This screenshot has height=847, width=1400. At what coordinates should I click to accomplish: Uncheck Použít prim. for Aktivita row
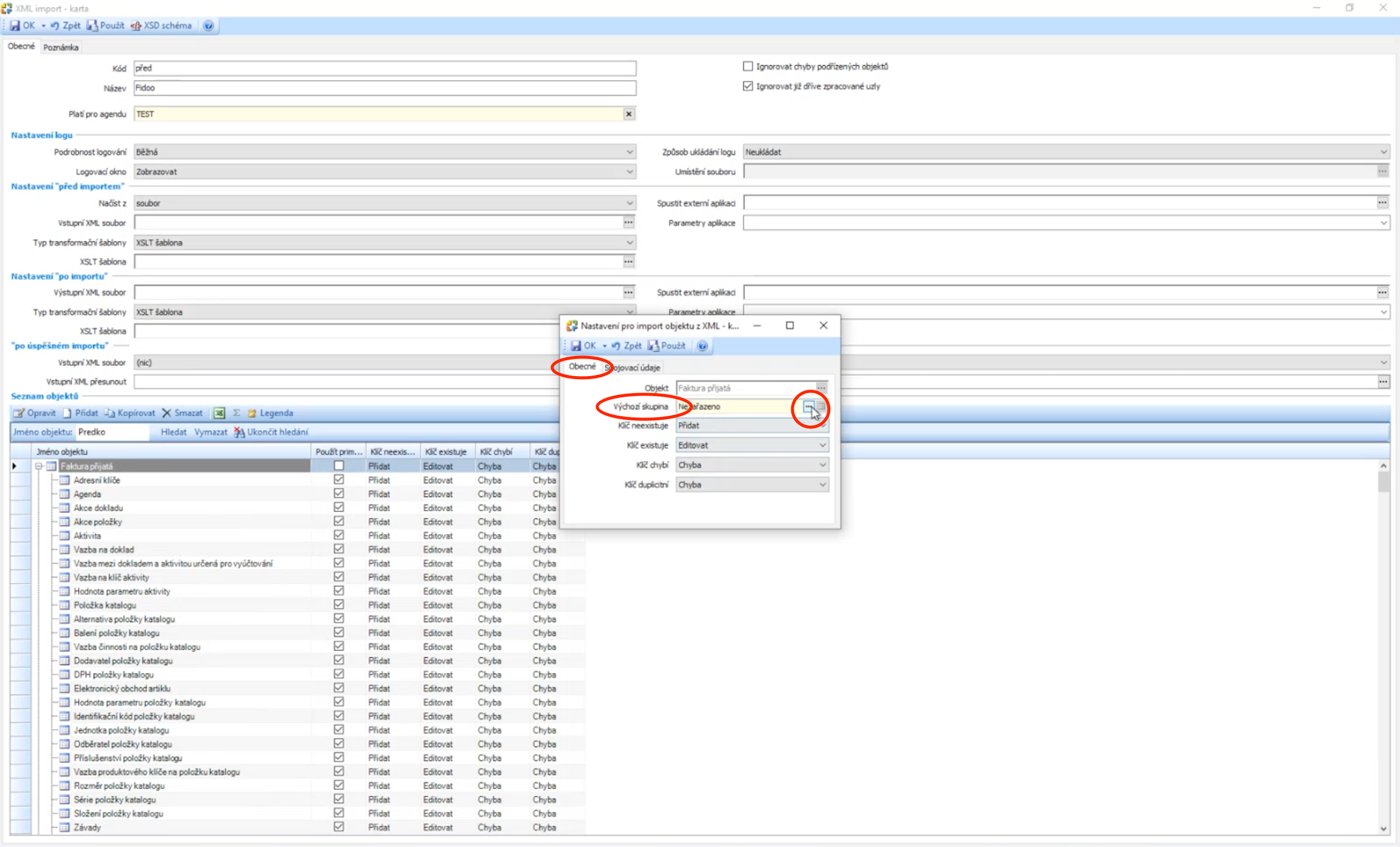[x=339, y=535]
